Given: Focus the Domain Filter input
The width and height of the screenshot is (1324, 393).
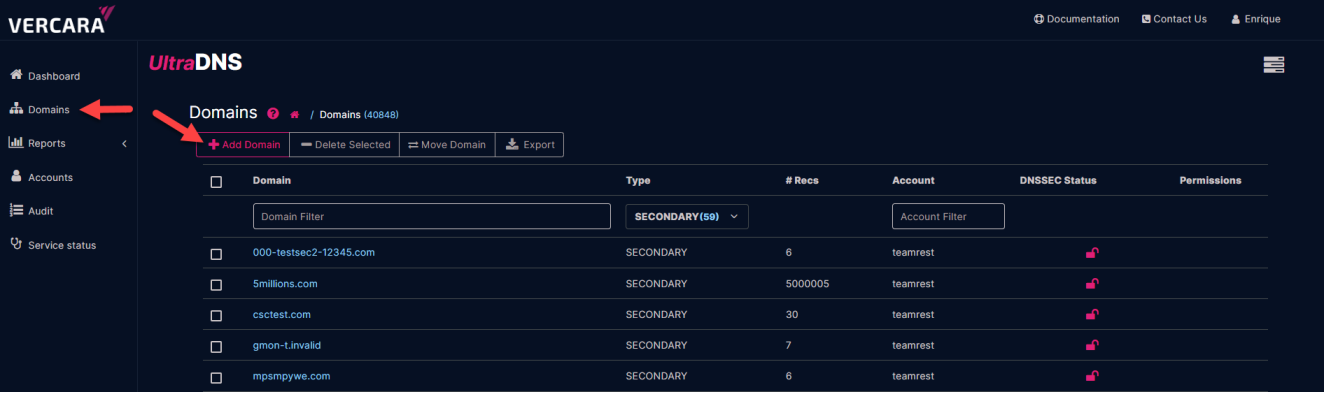Looking at the screenshot, I should tap(432, 216).
